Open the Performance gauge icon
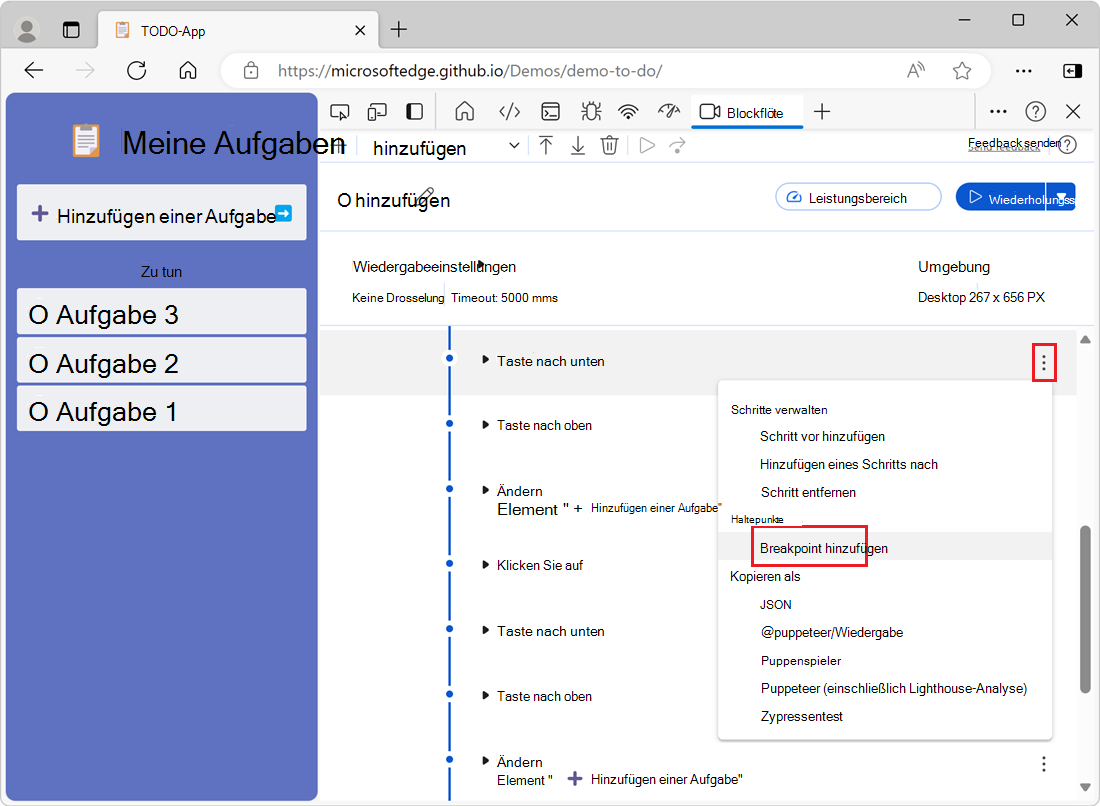 click(x=669, y=111)
